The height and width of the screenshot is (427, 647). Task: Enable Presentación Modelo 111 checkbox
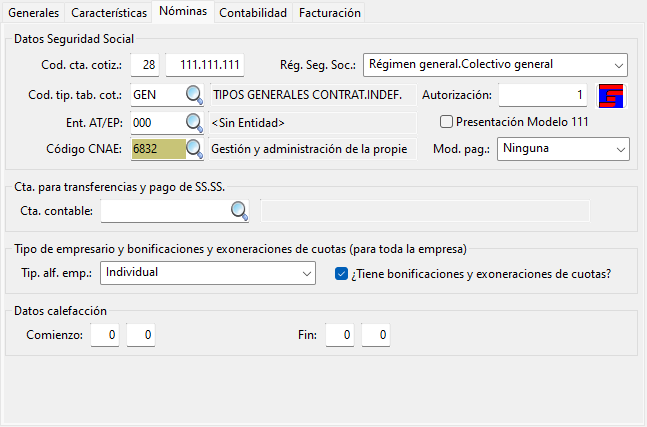(x=446, y=122)
